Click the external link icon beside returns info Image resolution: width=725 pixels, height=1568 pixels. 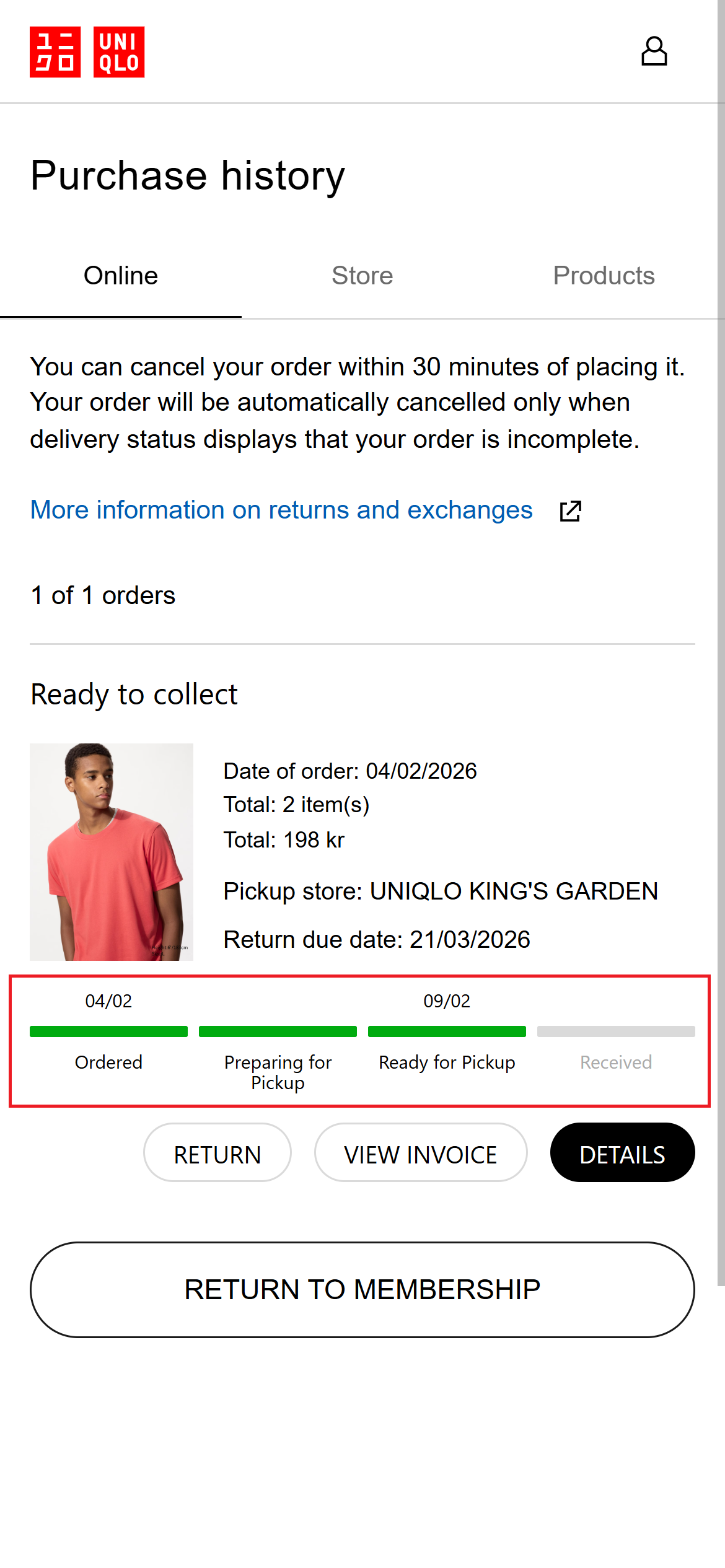tap(570, 511)
